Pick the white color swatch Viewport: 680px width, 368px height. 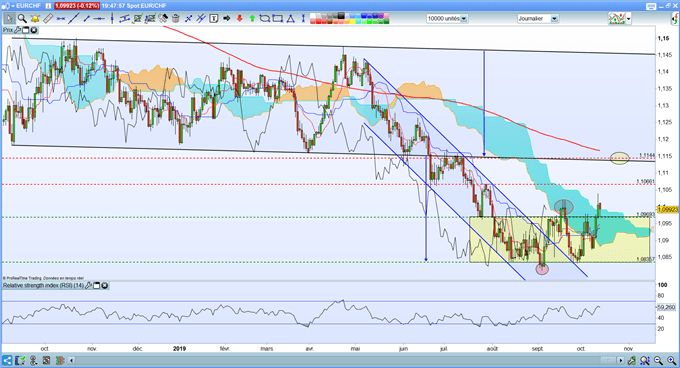click(313, 16)
